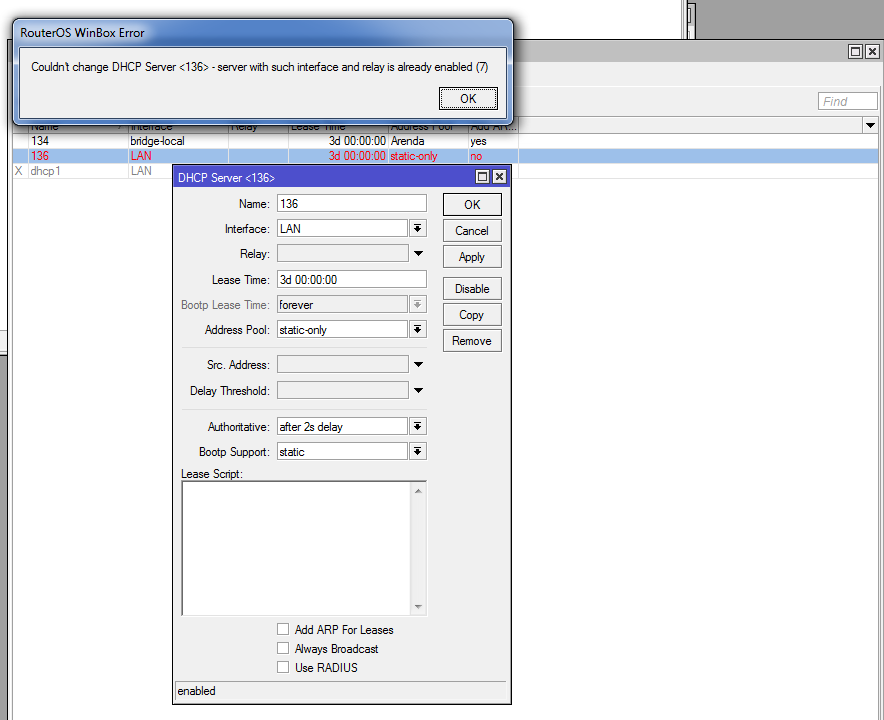Click the no value in row 136
The width and height of the screenshot is (884, 720).
point(476,156)
